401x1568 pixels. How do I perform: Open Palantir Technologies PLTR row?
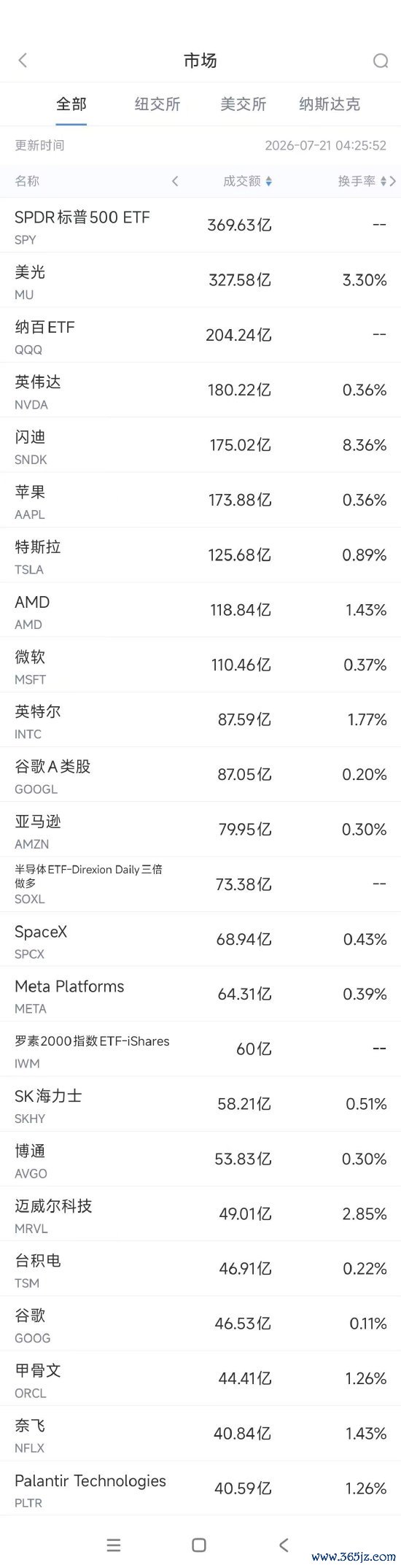point(200,1489)
